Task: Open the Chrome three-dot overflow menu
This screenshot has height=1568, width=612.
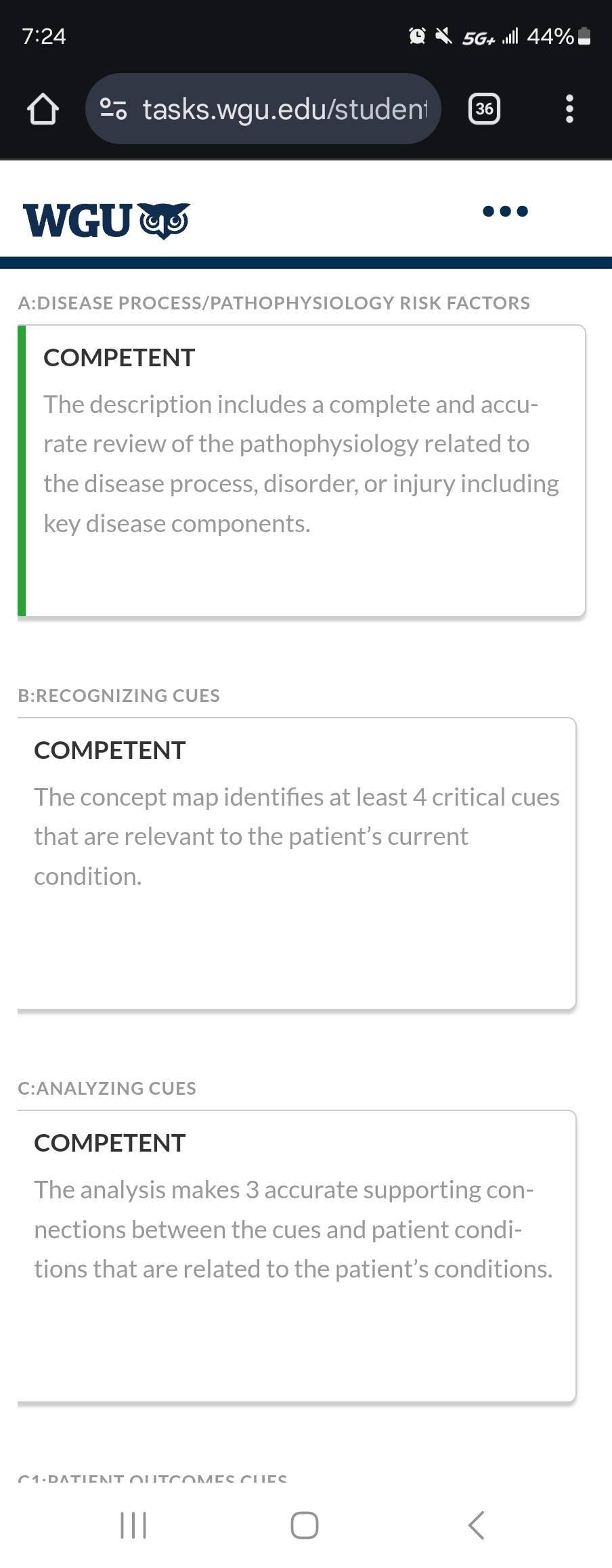Action: 569,108
